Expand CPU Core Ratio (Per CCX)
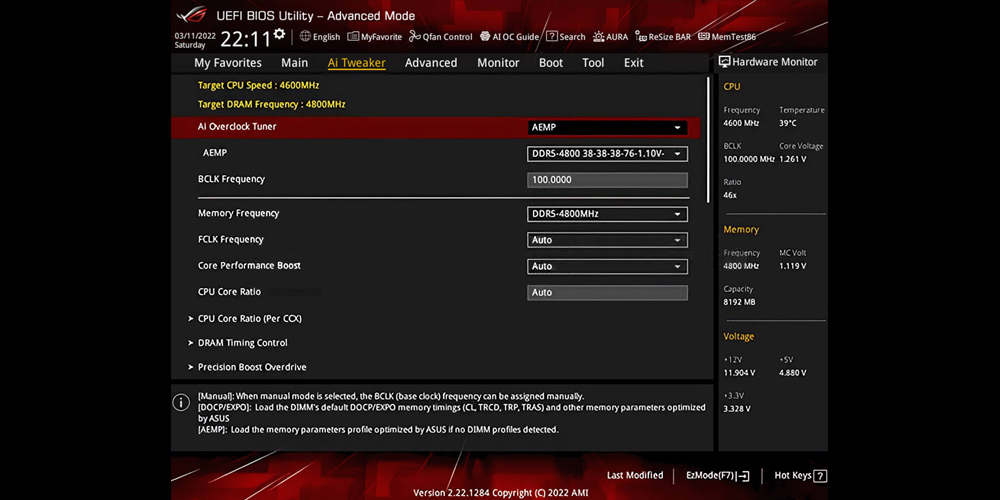This screenshot has width=1000, height=500. point(249,318)
